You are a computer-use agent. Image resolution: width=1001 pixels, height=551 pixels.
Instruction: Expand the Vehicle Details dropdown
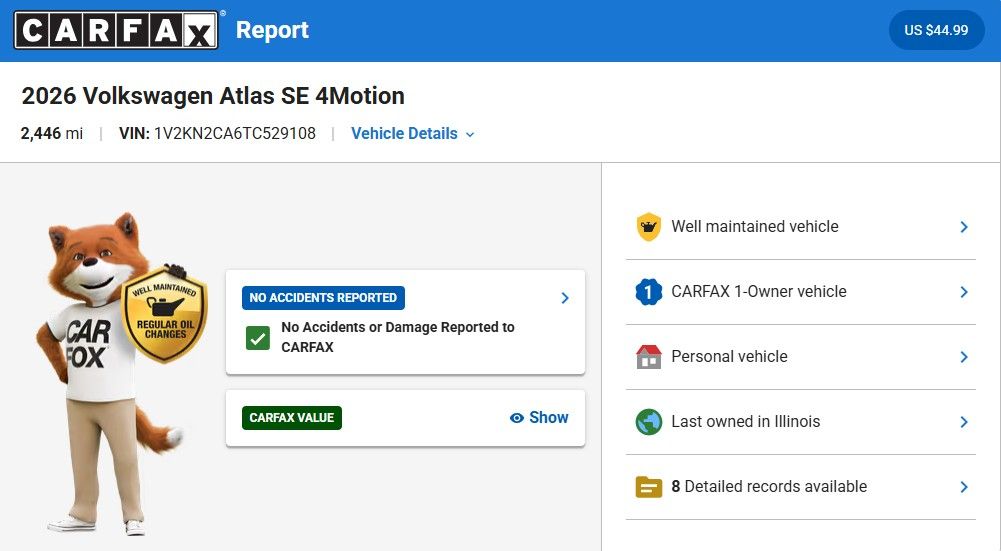(412, 134)
